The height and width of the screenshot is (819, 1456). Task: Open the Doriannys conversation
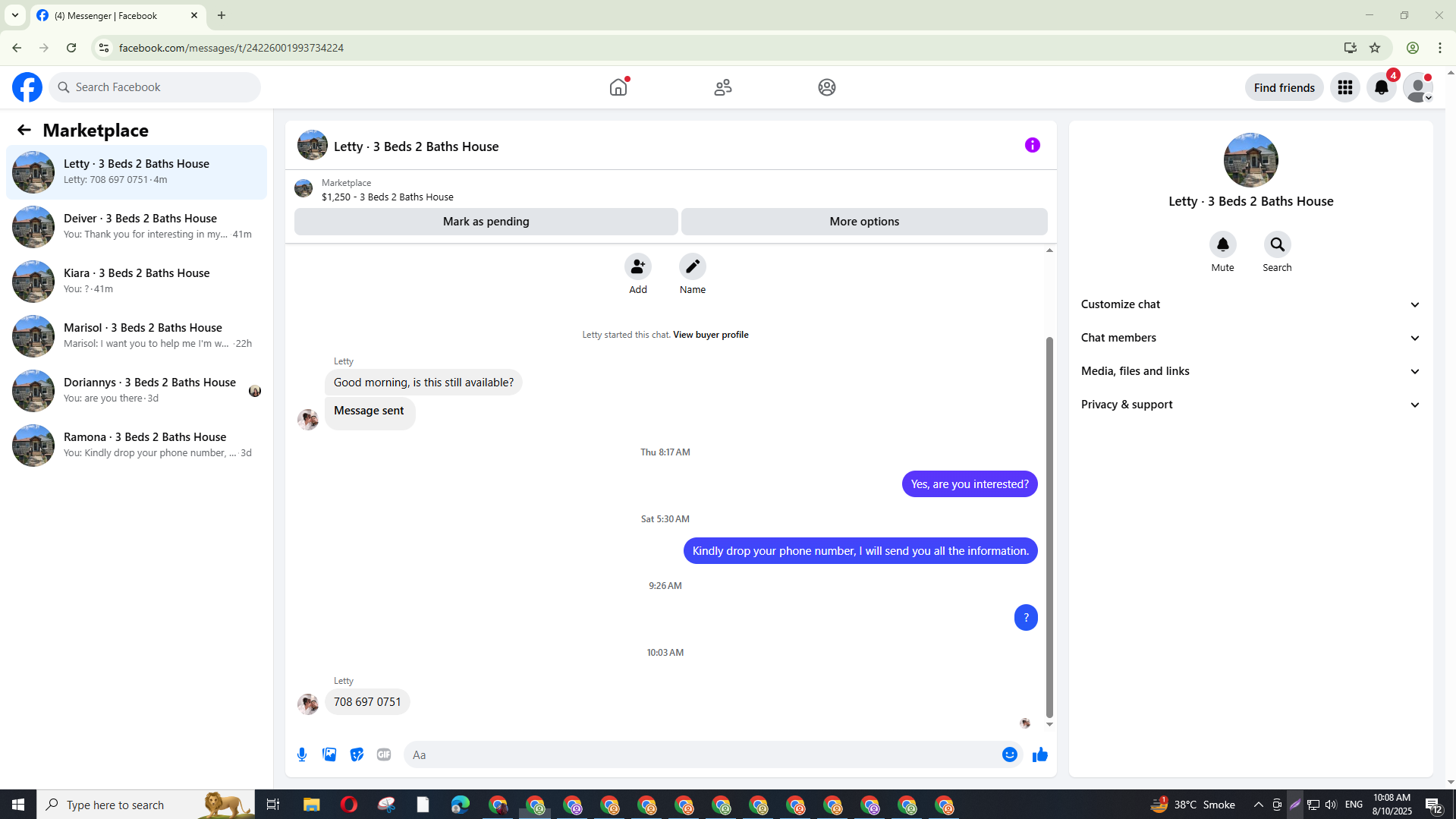[x=137, y=391]
